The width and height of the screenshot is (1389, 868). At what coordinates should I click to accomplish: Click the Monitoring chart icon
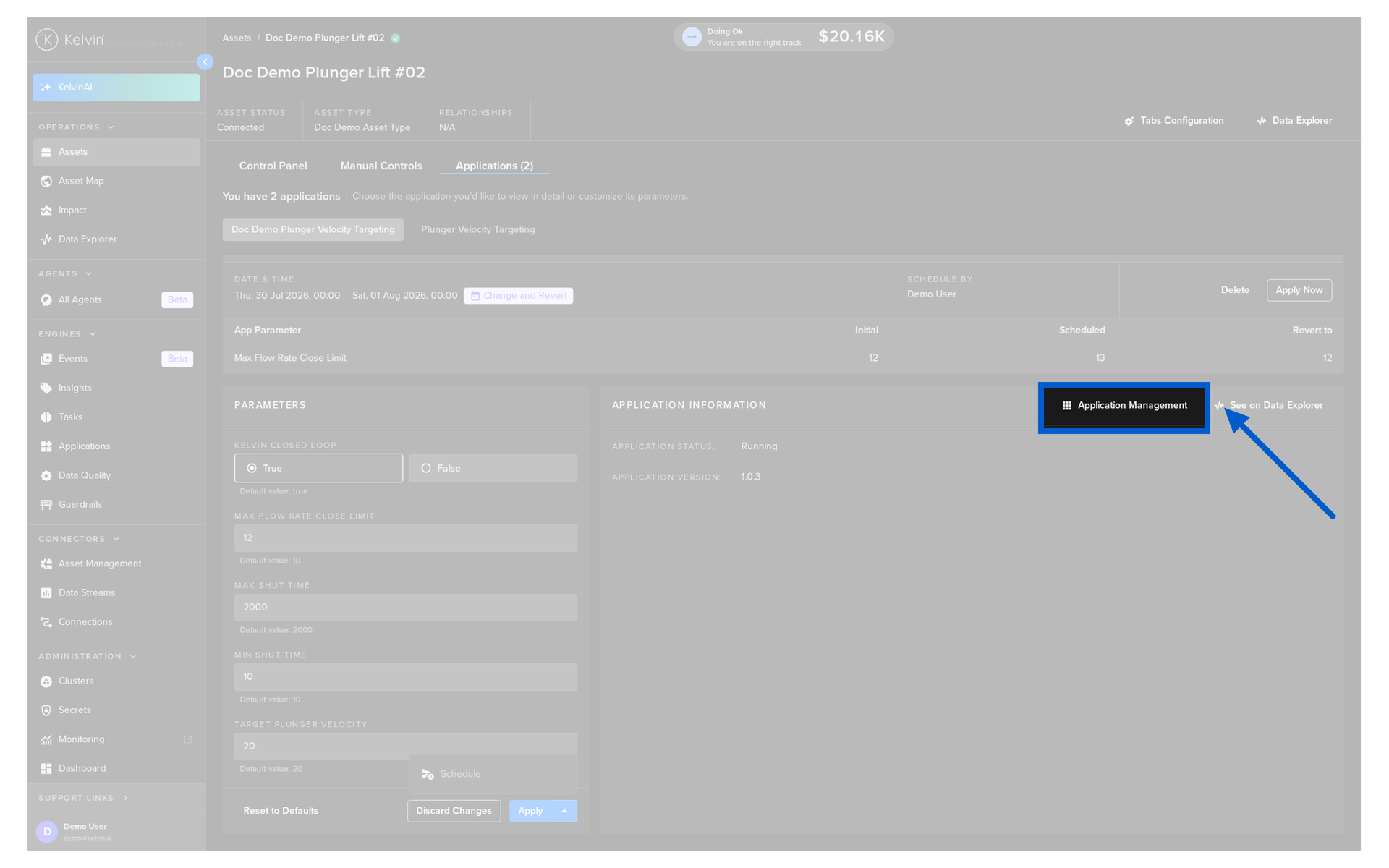[x=46, y=739]
